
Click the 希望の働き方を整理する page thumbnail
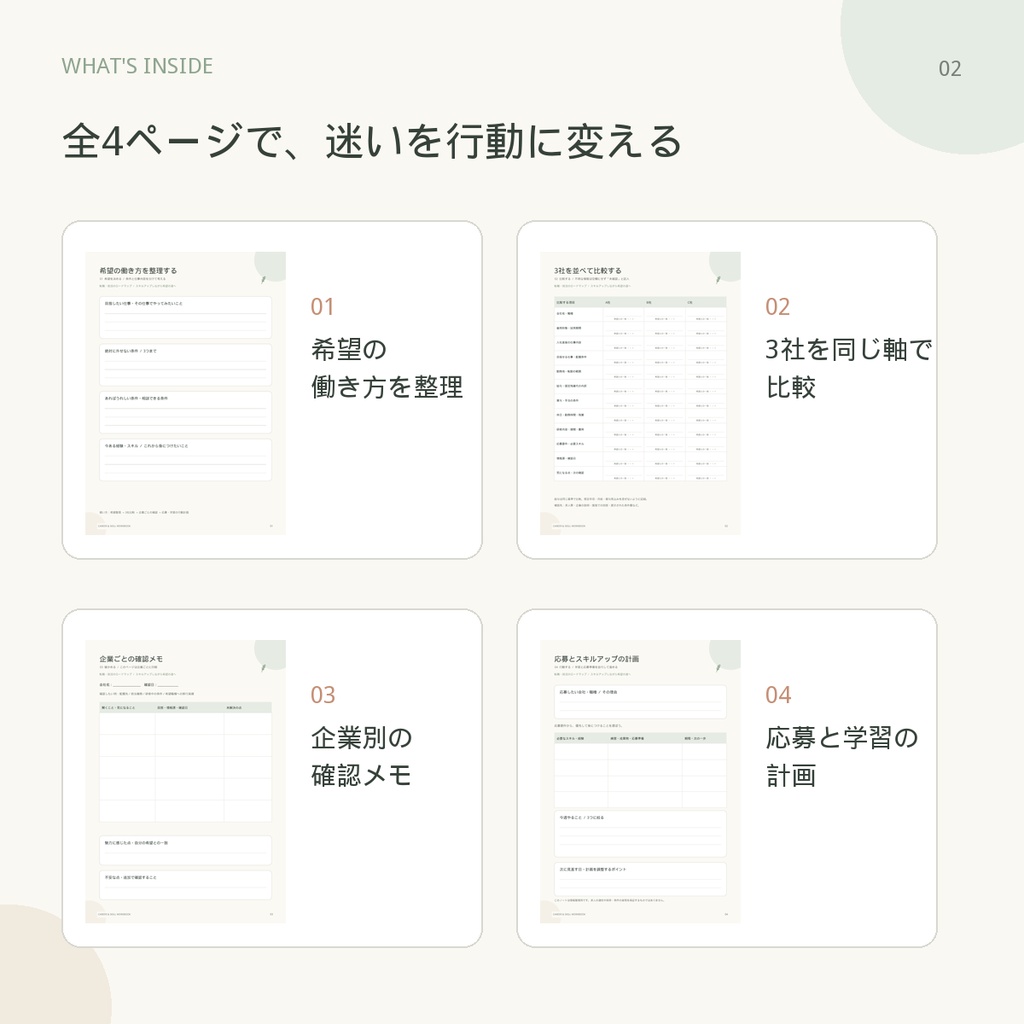pyautogui.click(x=185, y=393)
